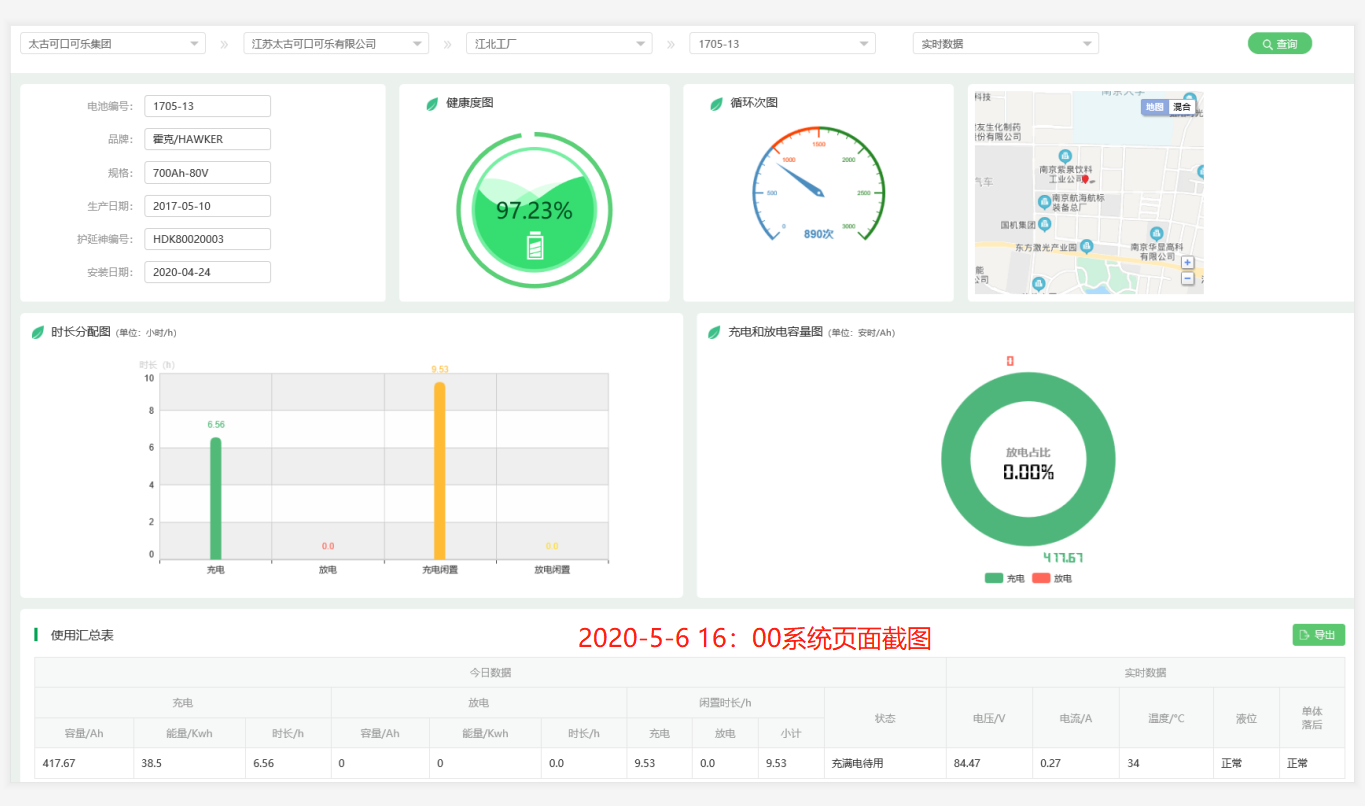The image size is (1365, 806).
Task: Click the map zoom in plus icon
Action: [x=1187, y=263]
